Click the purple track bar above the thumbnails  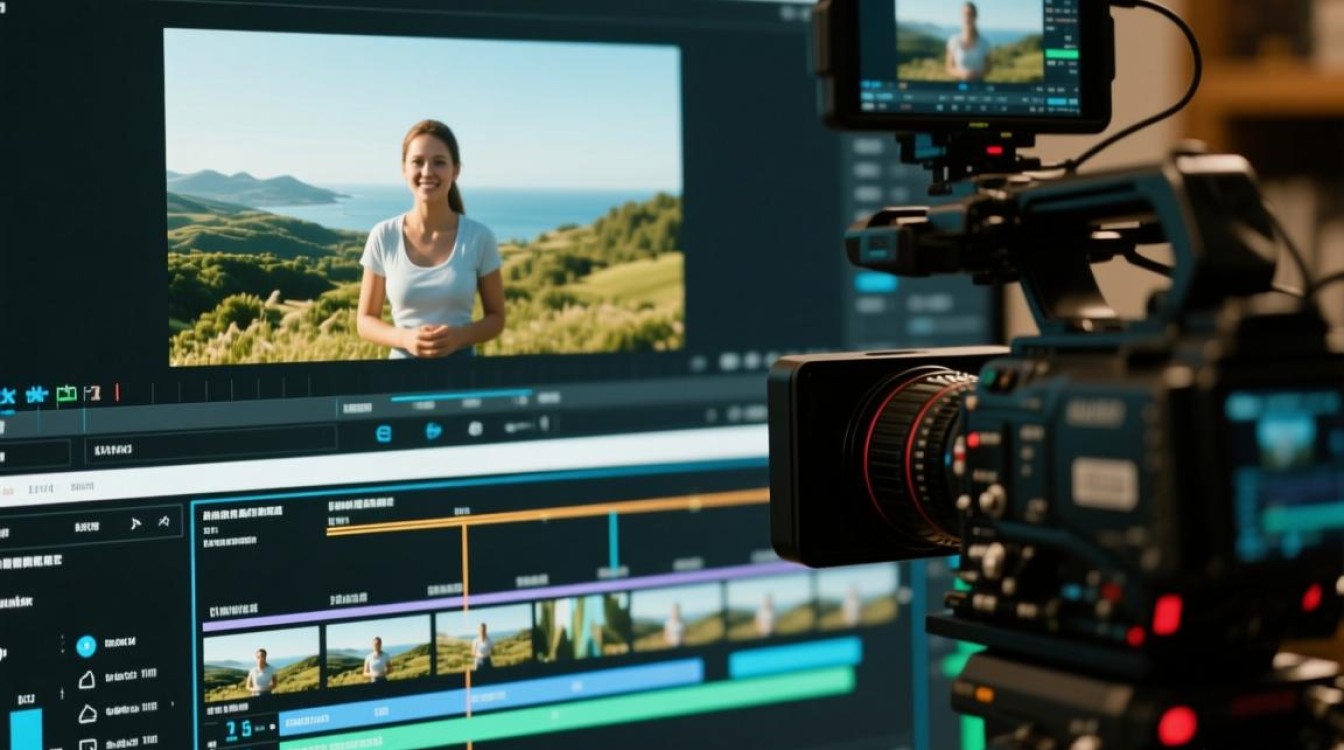tap(503, 596)
